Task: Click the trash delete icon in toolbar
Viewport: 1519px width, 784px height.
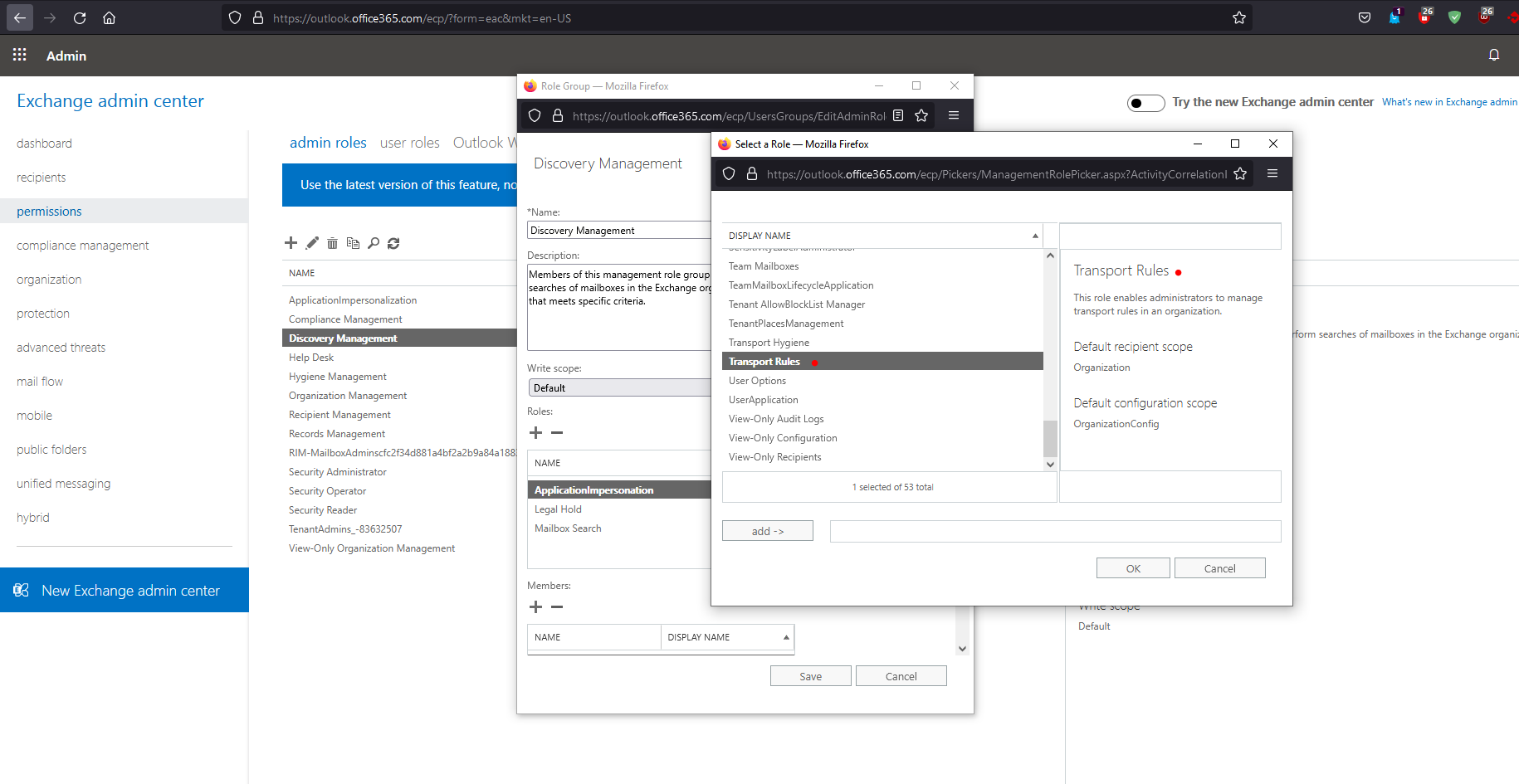Action: tap(332, 243)
